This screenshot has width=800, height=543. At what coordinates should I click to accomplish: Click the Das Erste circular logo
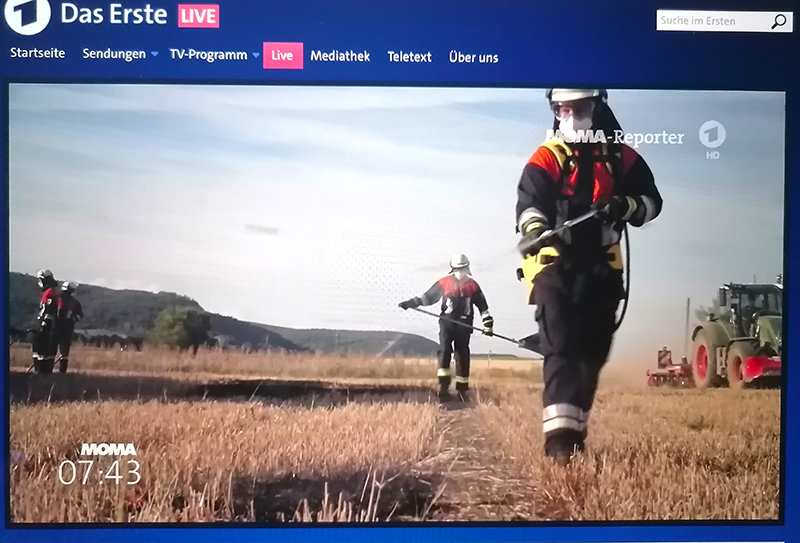27,15
